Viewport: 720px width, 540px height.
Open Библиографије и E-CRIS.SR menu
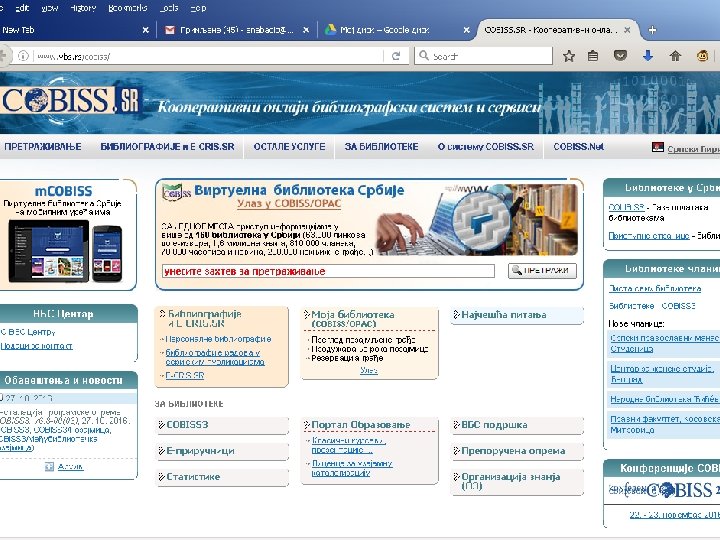167,146
